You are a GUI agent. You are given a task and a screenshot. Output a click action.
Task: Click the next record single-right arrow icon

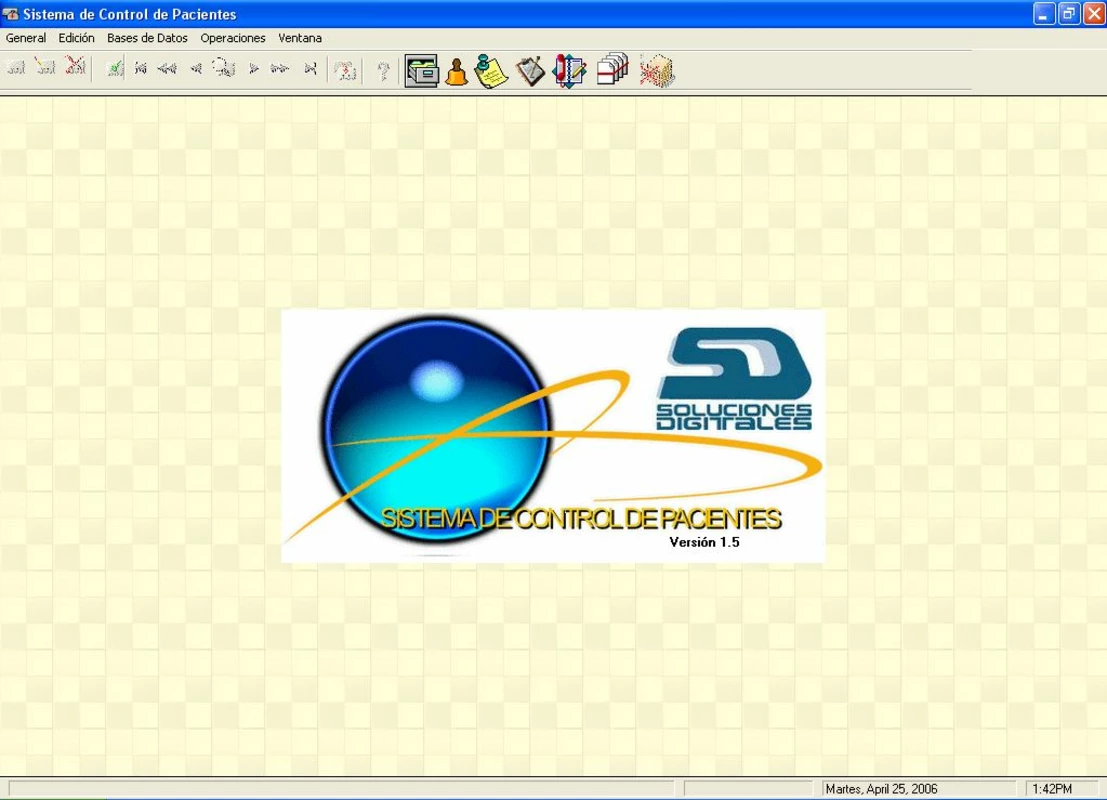point(253,68)
